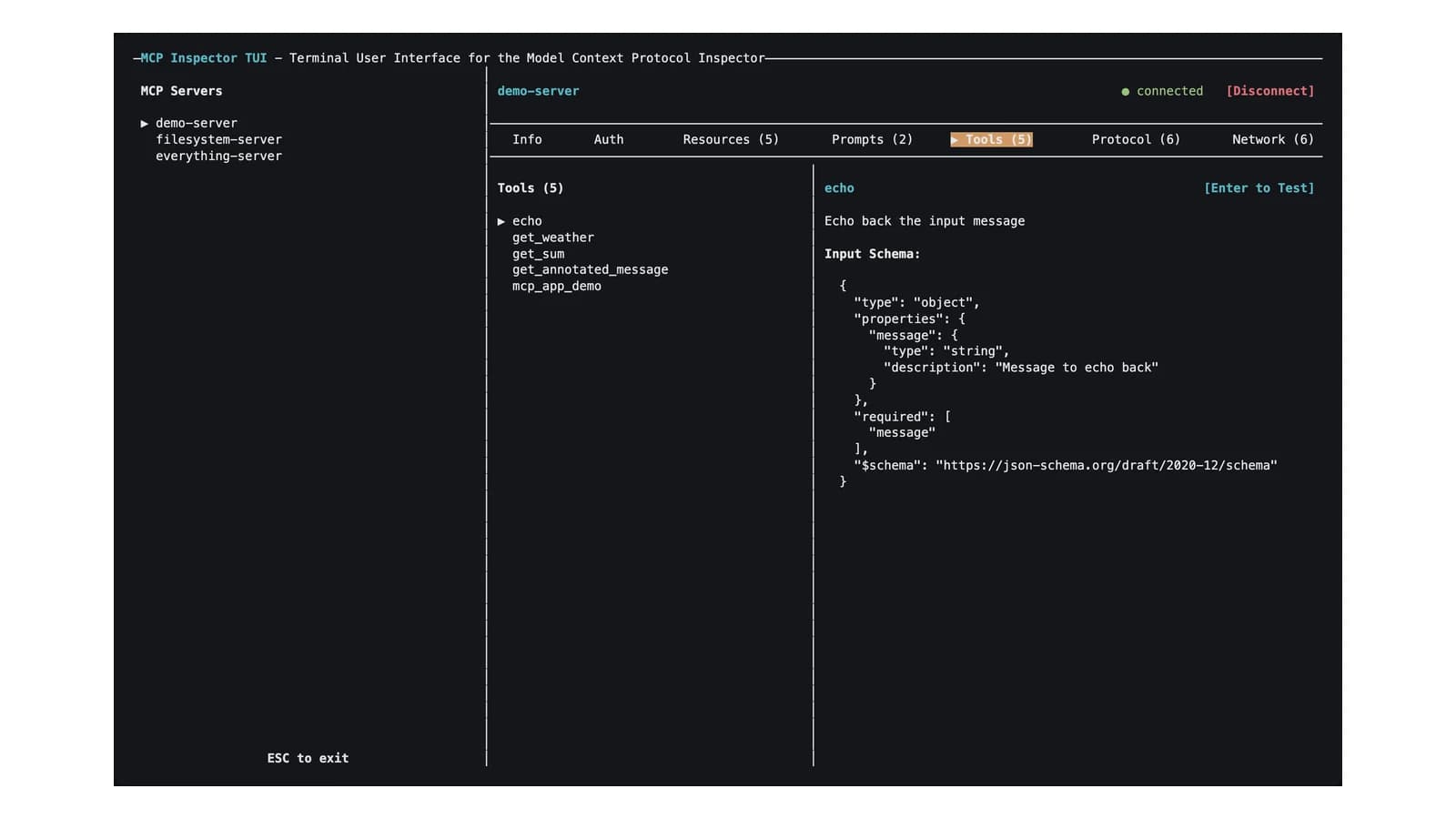Image resolution: width=1456 pixels, height=819 pixels.
Task: Open the Resources (5) tab
Action: click(x=731, y=139)
